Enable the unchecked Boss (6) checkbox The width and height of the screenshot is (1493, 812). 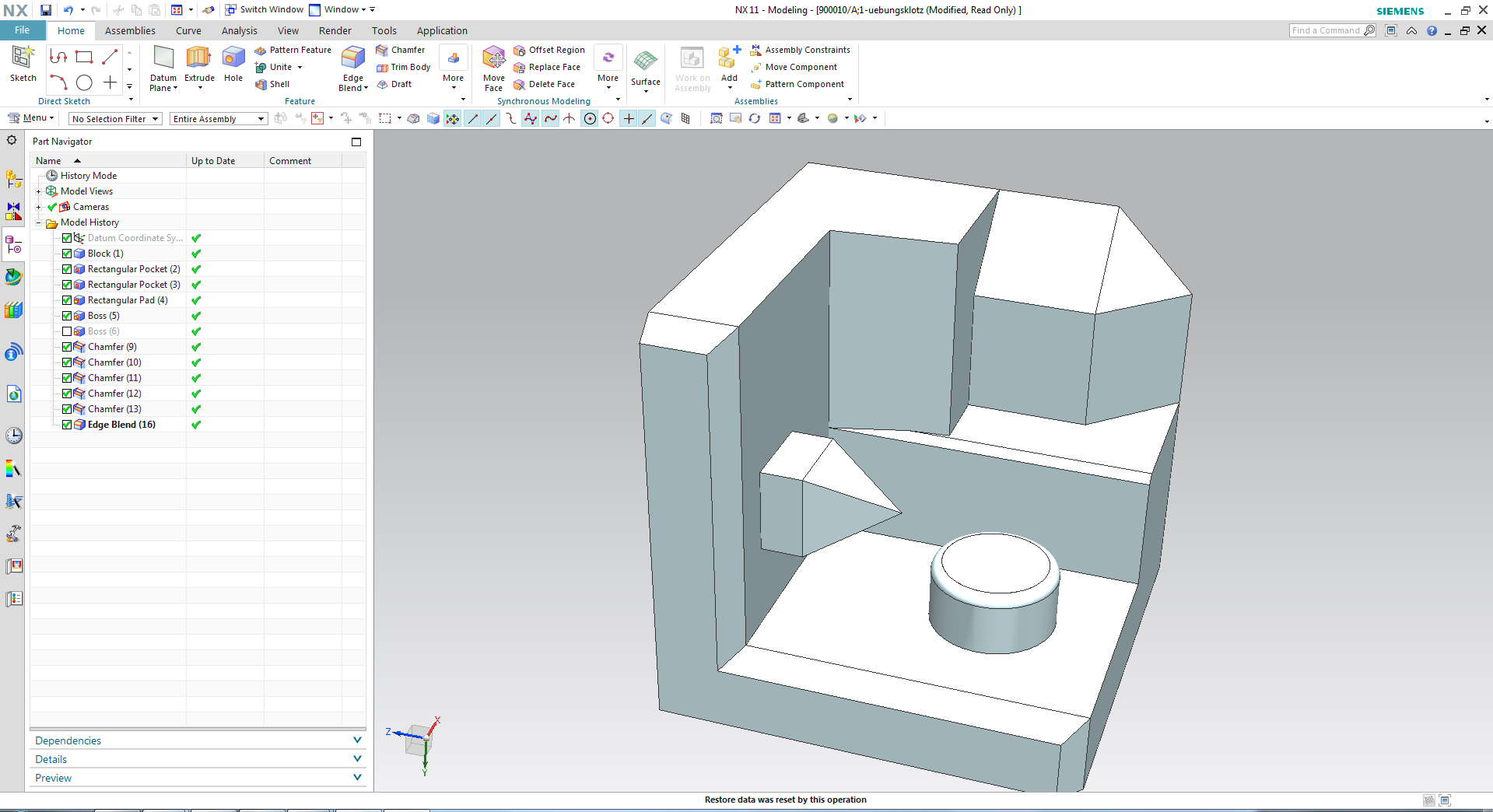pos(67,331)
